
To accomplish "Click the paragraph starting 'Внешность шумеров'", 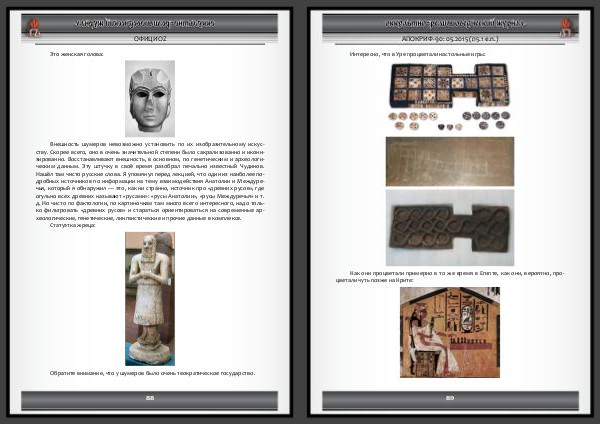I will [x=150, y=181].
